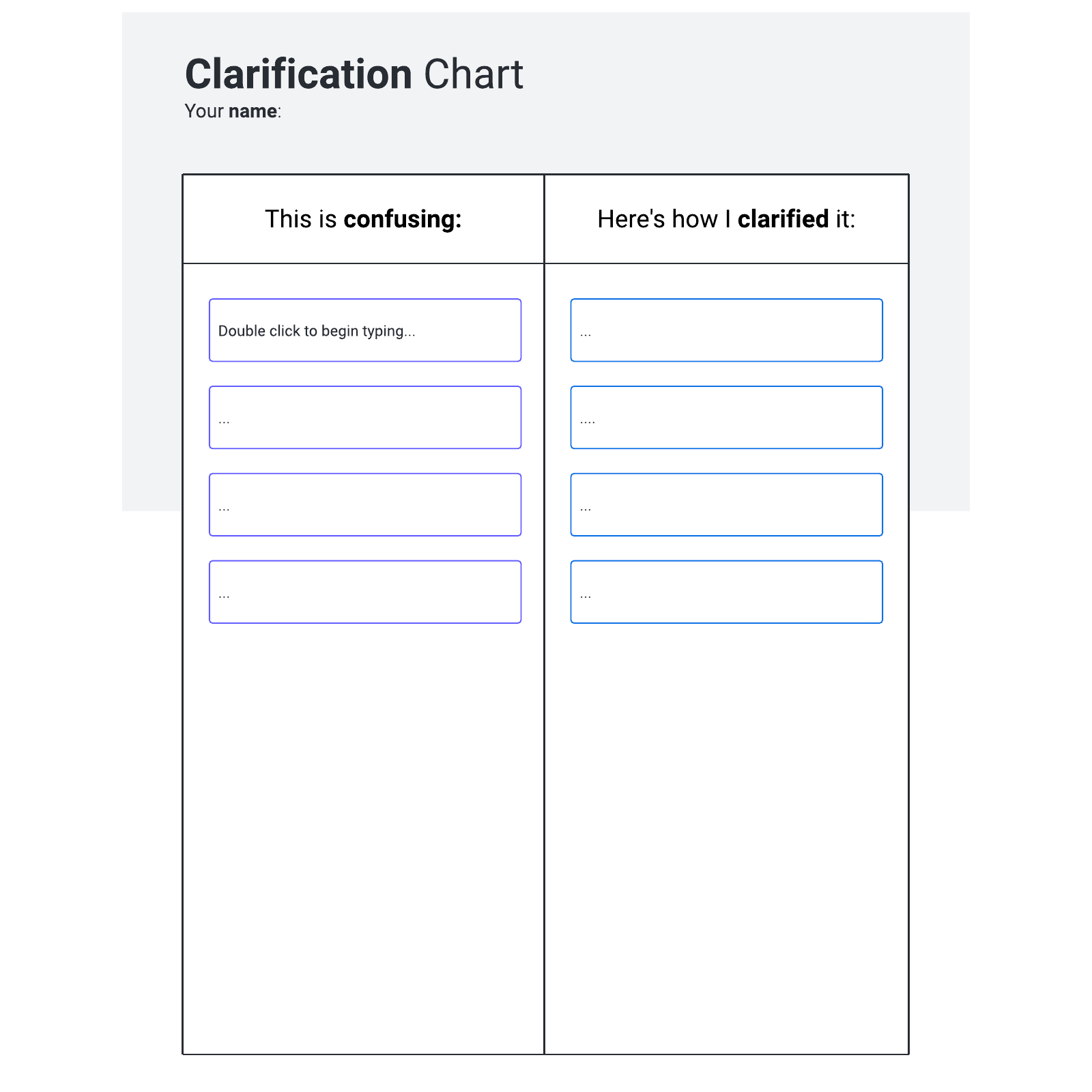Select the third box in confusing column
This screenshot has height=1092, width=1092.
[365, 505]
